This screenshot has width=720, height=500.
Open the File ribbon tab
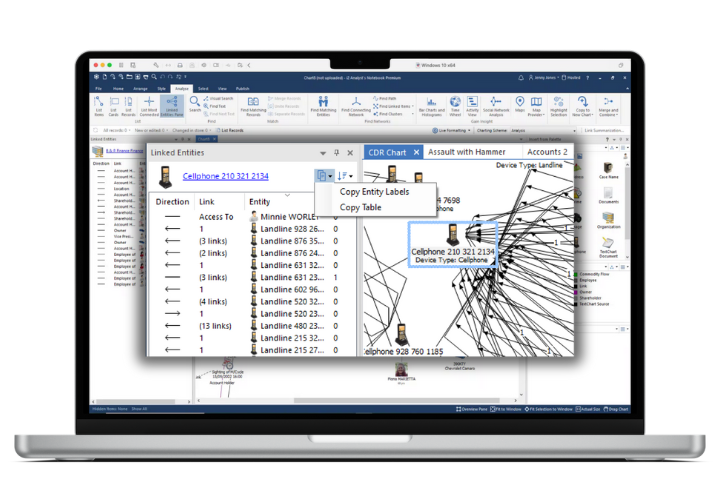pyautogui.click(x=98, y=89)
